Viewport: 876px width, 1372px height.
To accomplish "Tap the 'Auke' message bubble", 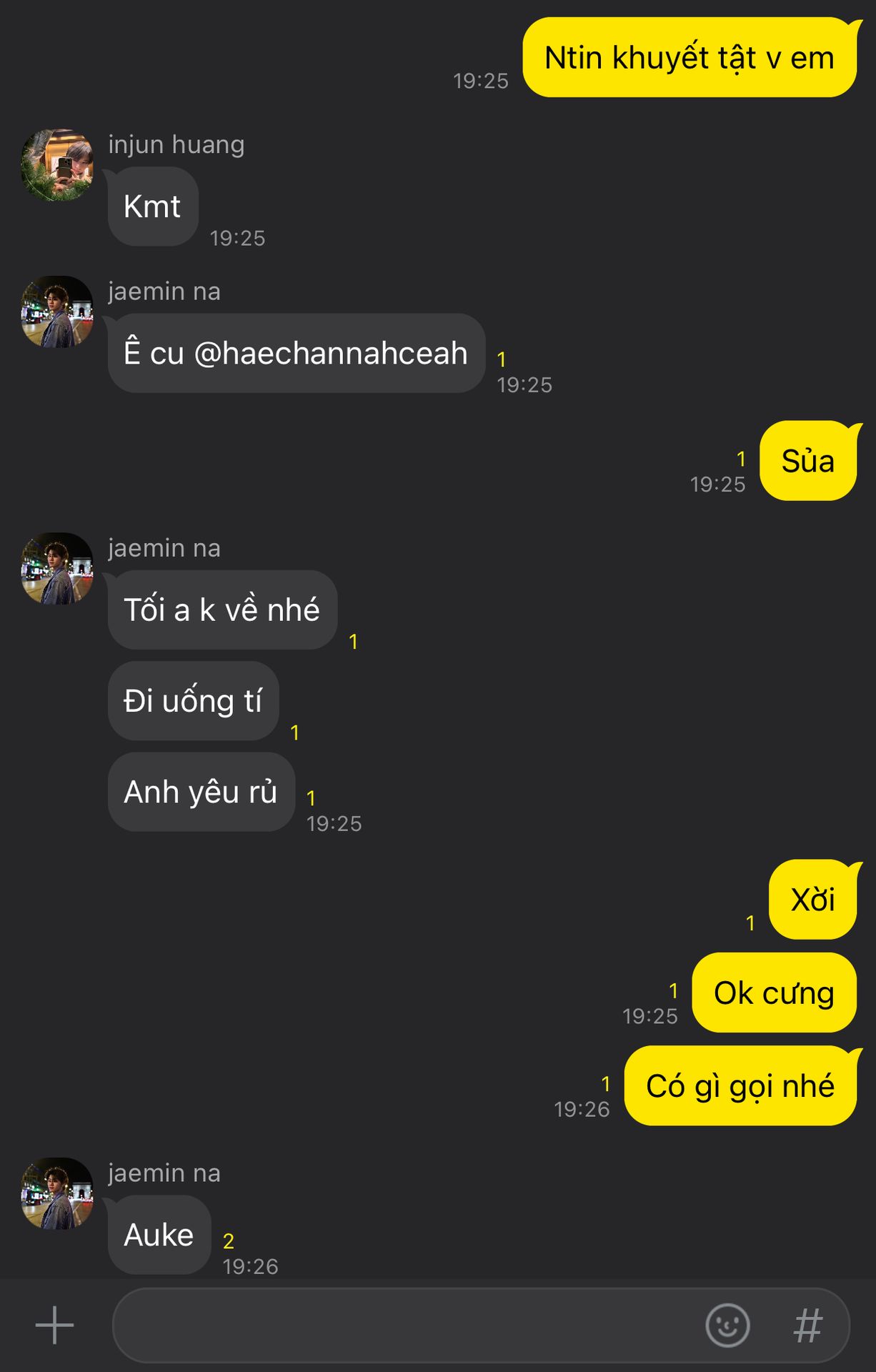I will click(x=159, y=1235).
